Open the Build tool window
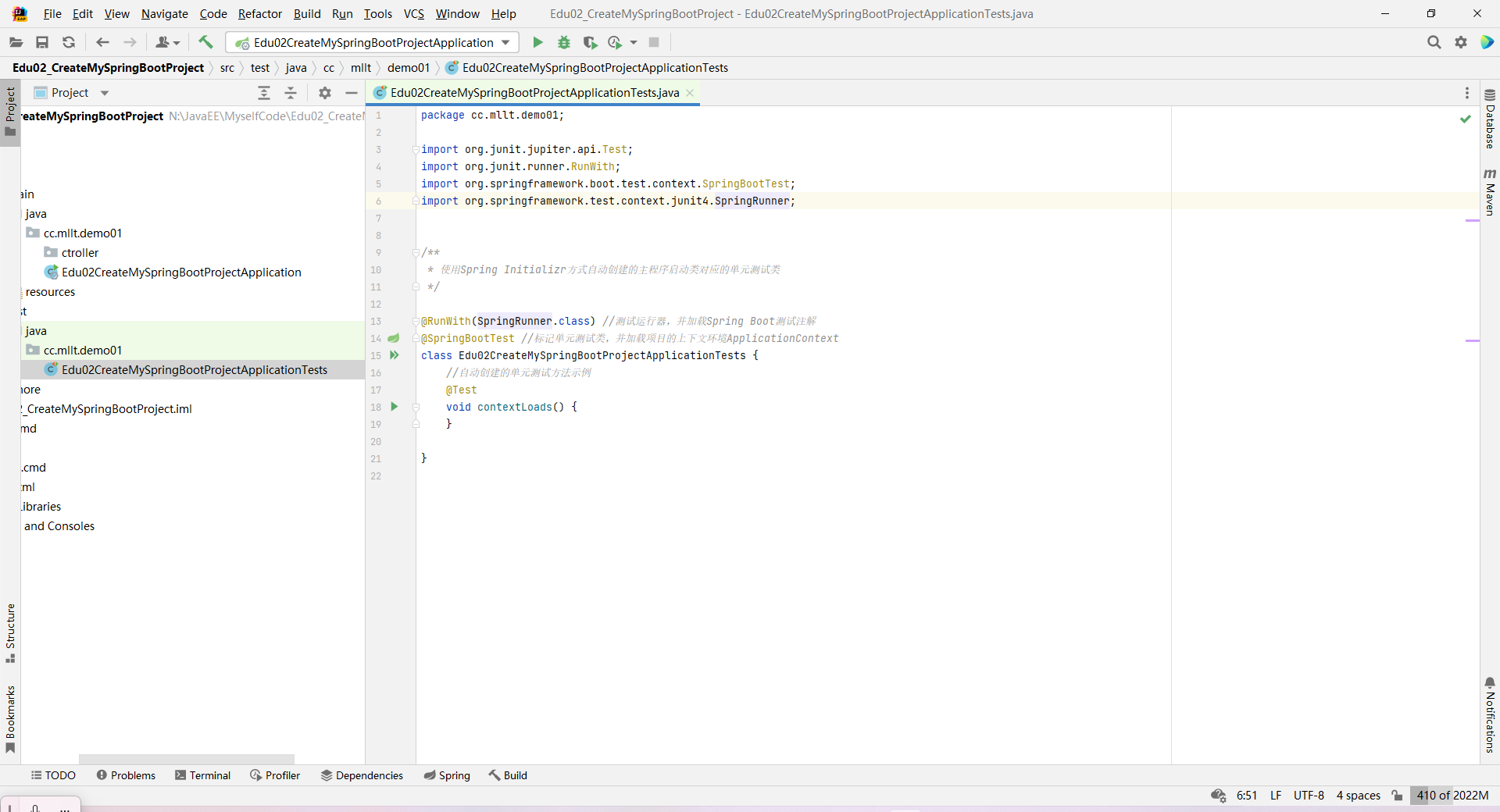This screenshot has height=812, width=1500. pos(508,775)
